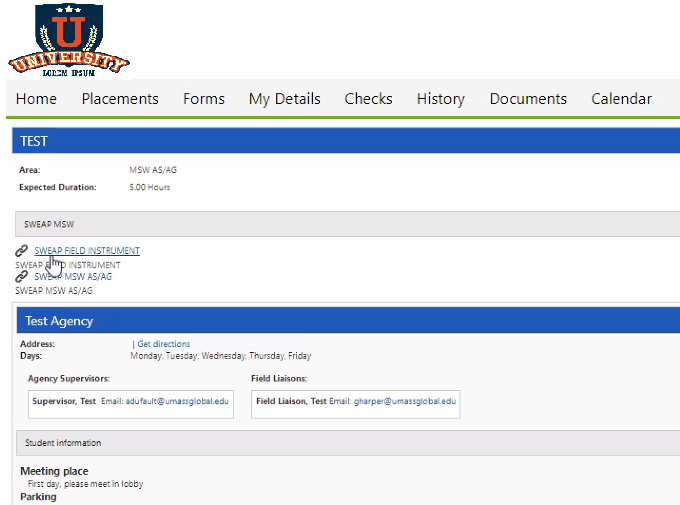Click the chain-link icon beside SWEAP MSW AS/AG
The height and width of the screenshot is (505, 680).
pos(22,276)
